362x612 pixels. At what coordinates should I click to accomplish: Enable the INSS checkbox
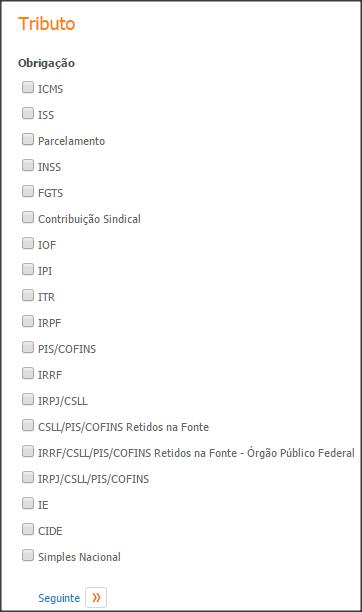pos(28,165)
